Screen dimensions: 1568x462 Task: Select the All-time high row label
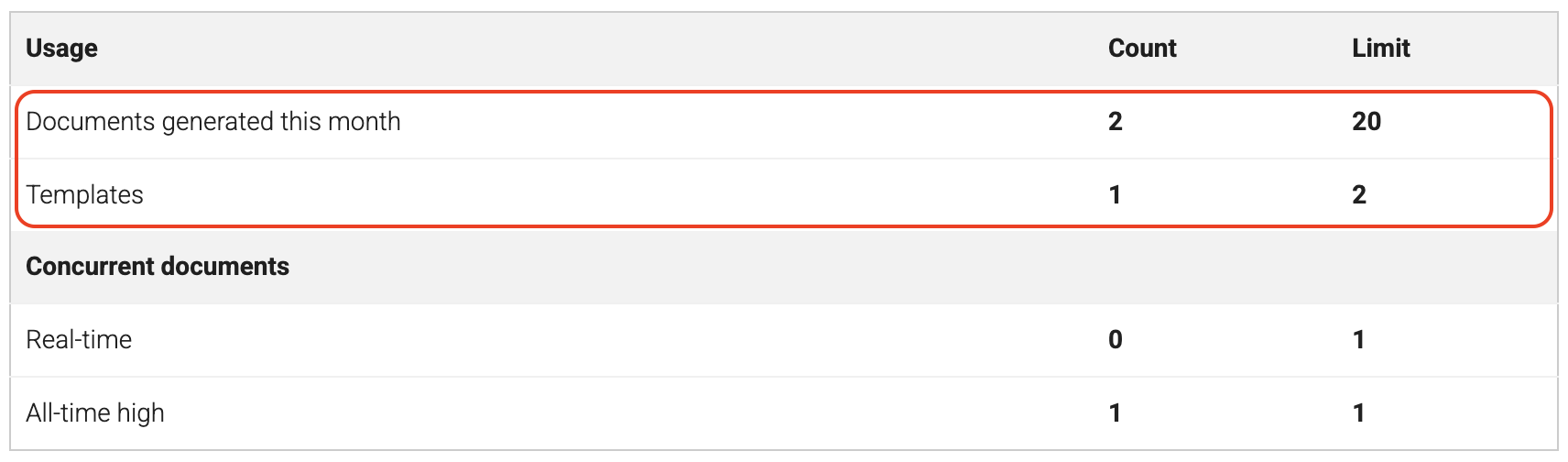95,413
